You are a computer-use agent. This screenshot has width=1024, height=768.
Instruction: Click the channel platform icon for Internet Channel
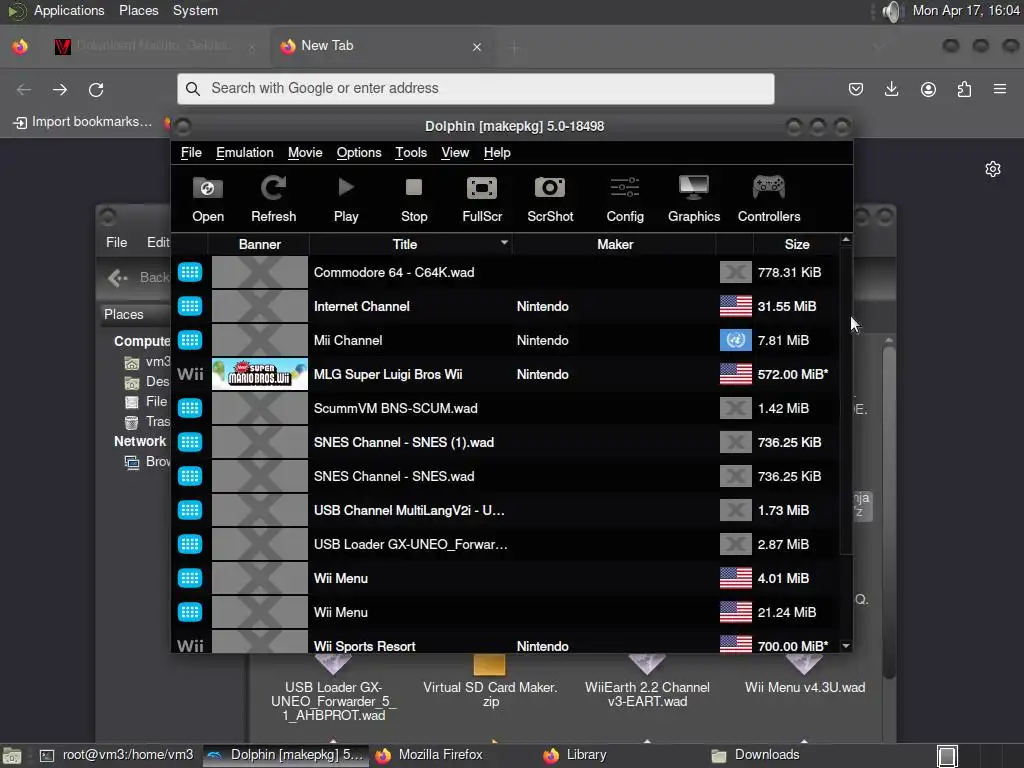[x=190, y=306]
